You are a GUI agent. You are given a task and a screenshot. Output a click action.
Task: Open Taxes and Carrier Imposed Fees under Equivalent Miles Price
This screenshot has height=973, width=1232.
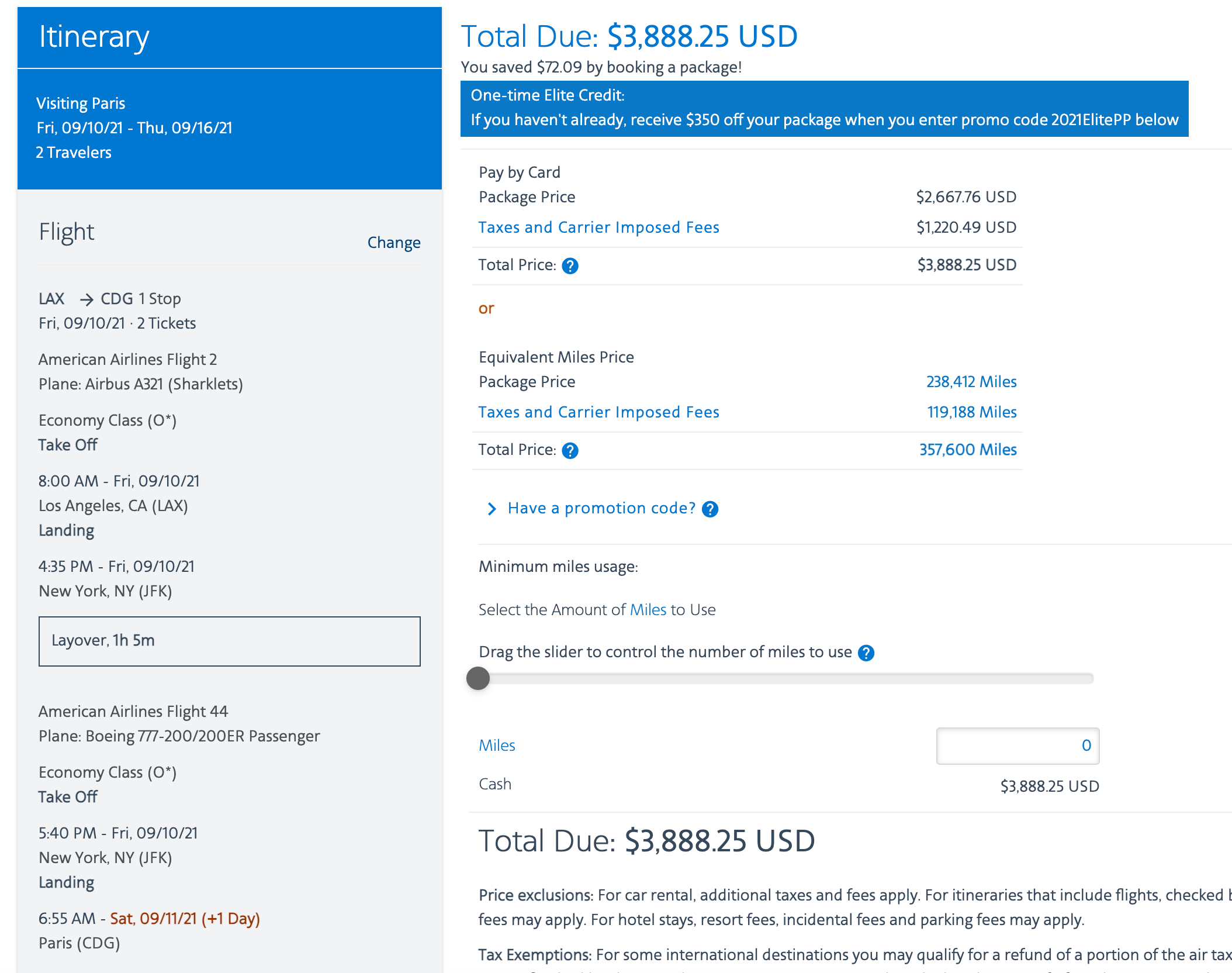(x=598, y=412)
